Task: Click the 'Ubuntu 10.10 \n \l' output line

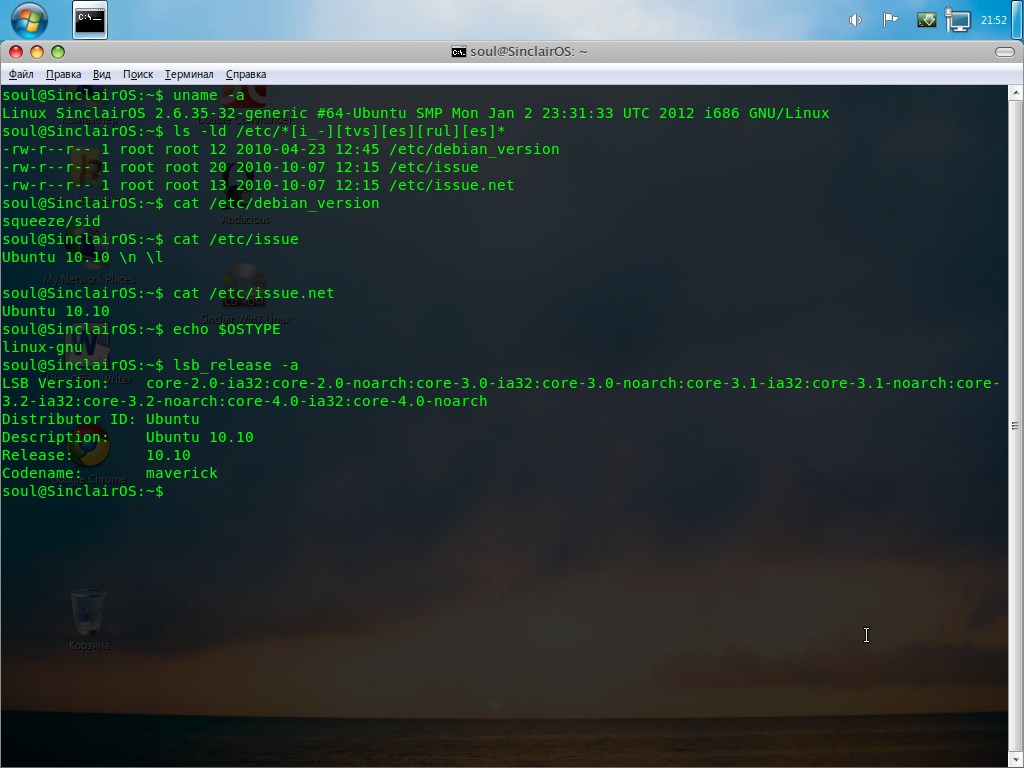Action: click(82, 257)
